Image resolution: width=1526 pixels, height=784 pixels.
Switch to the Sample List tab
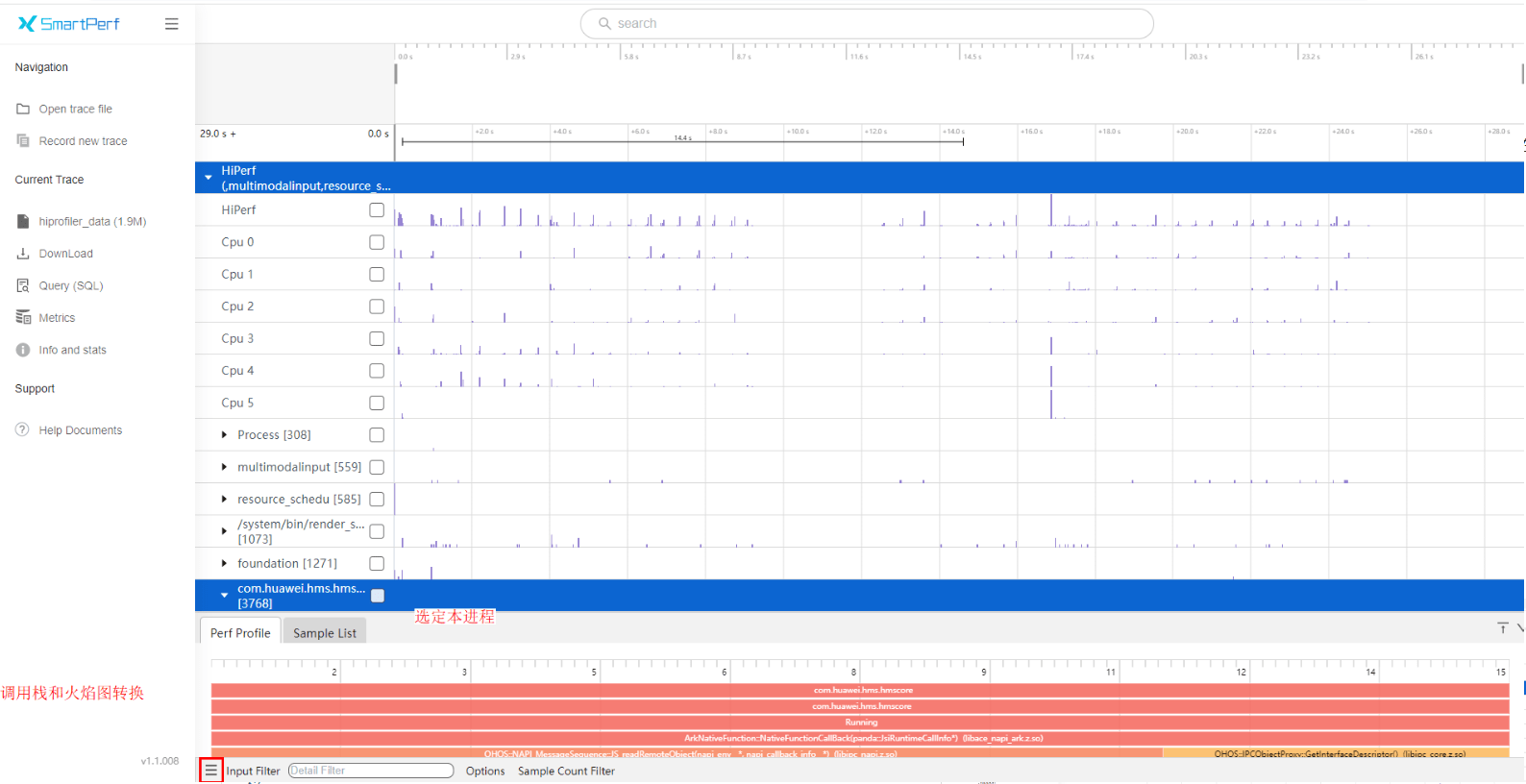click(x=325, y=632)
